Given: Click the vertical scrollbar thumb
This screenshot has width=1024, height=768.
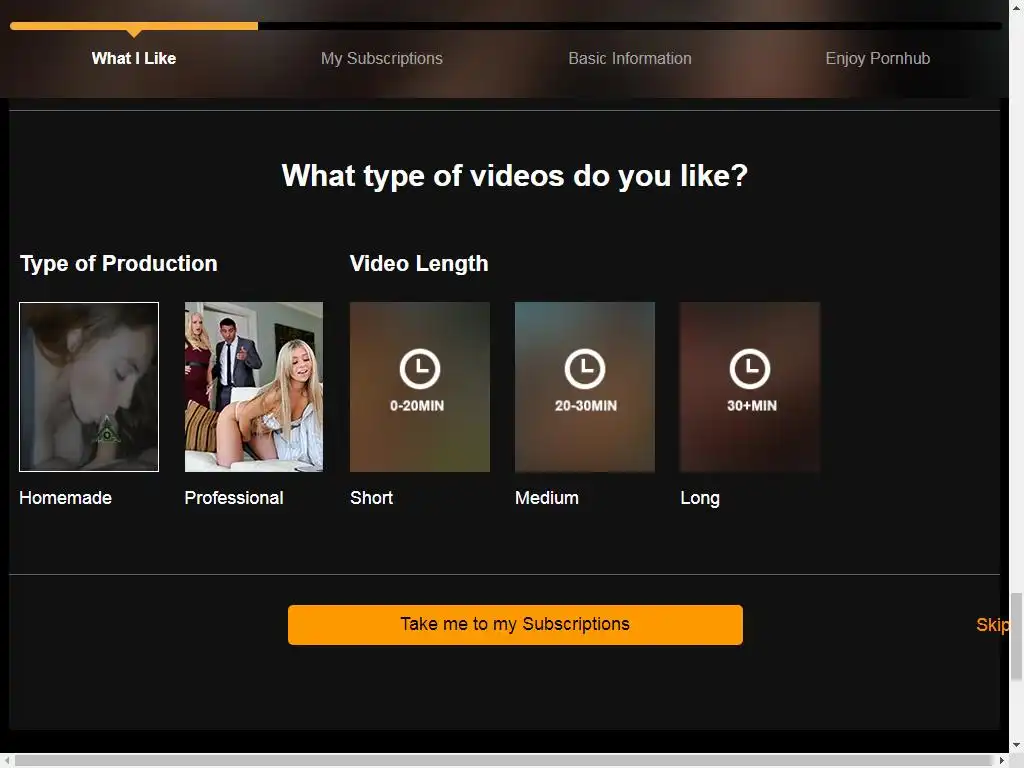Looking at the screenshot, I should tap(1016, 637).
